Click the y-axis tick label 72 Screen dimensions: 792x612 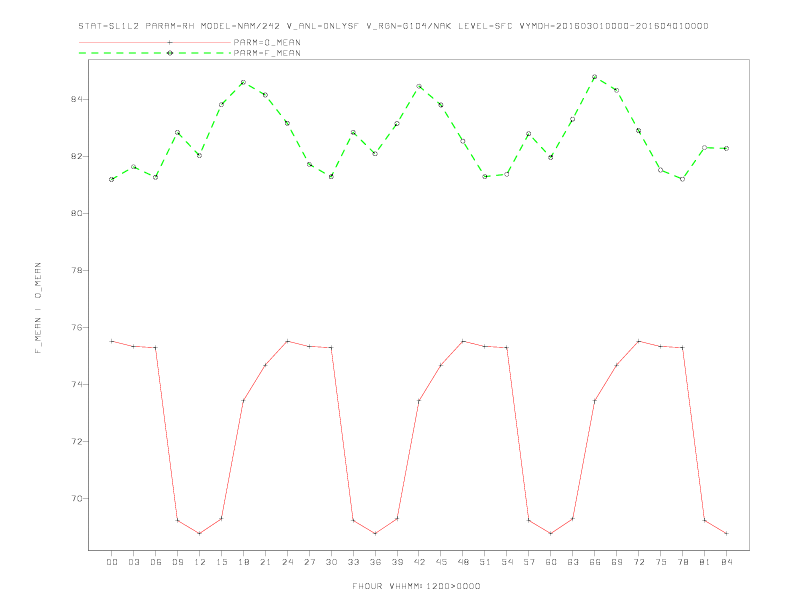point(77,442)
